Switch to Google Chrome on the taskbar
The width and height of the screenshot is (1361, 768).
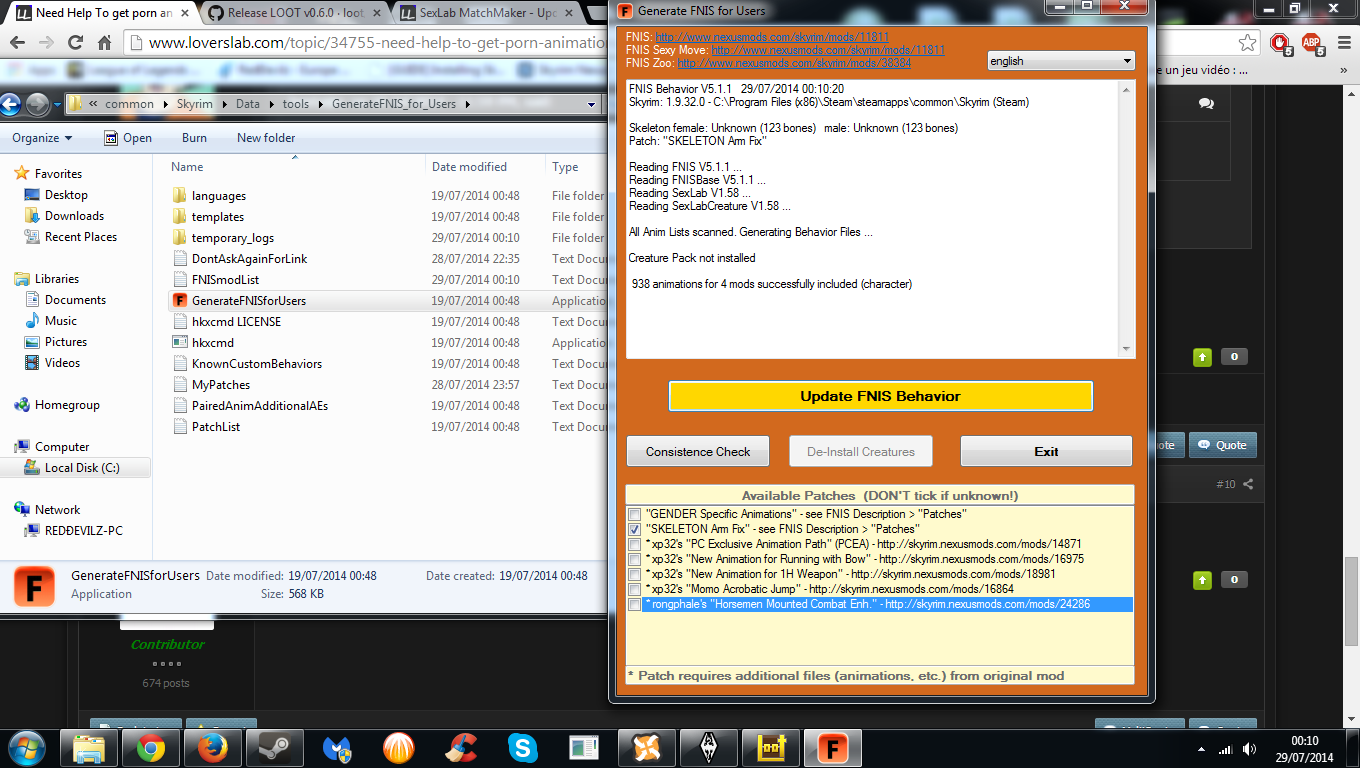[150, 747]
